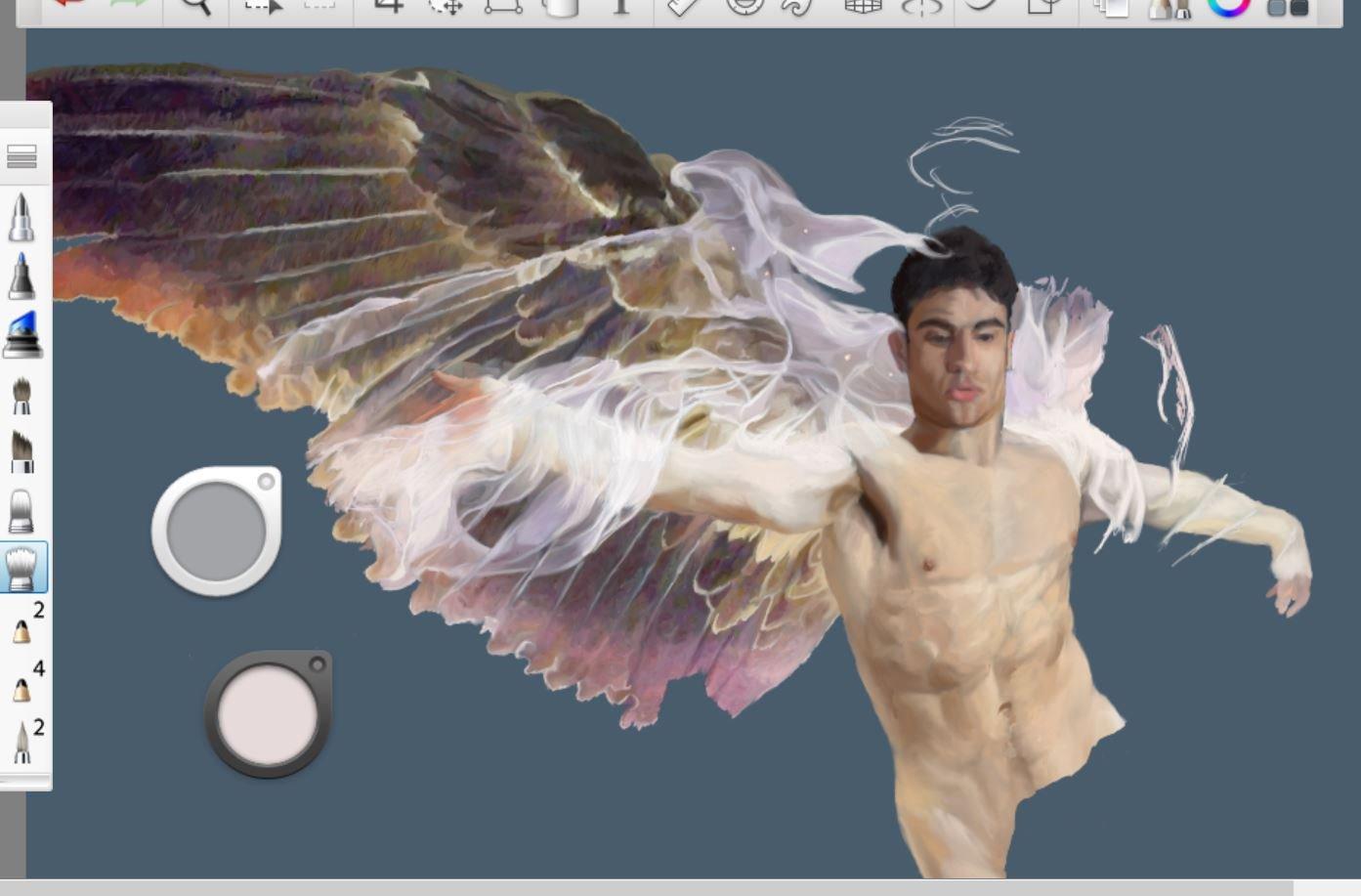Select the Text tool in toolbar
Viewport: 1361px width, 896px height.
[x=621, y=6]
